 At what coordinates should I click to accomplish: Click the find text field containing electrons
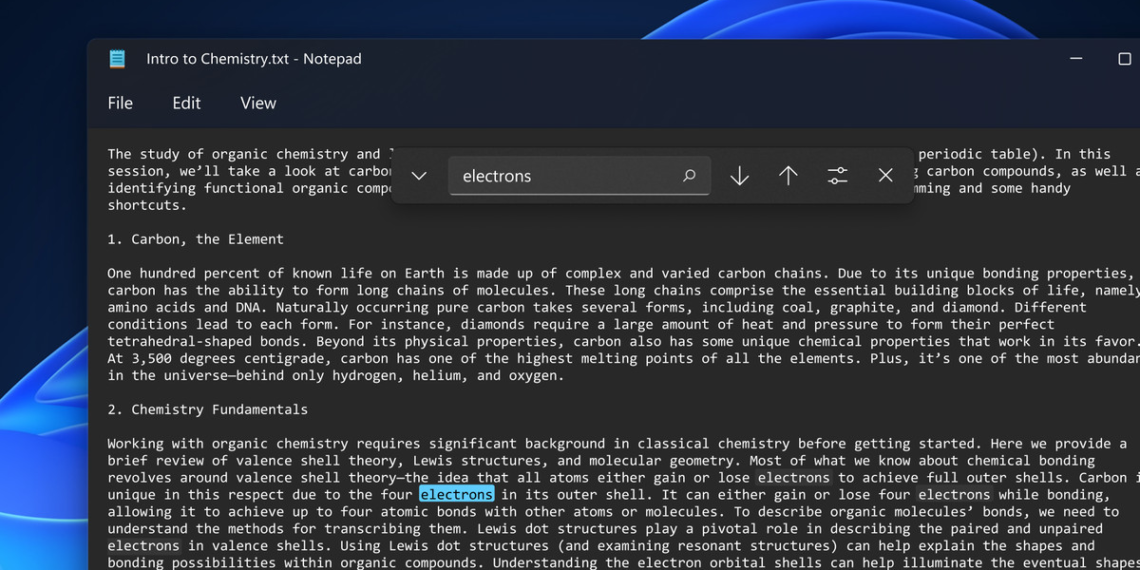click(x=579, y=176)
